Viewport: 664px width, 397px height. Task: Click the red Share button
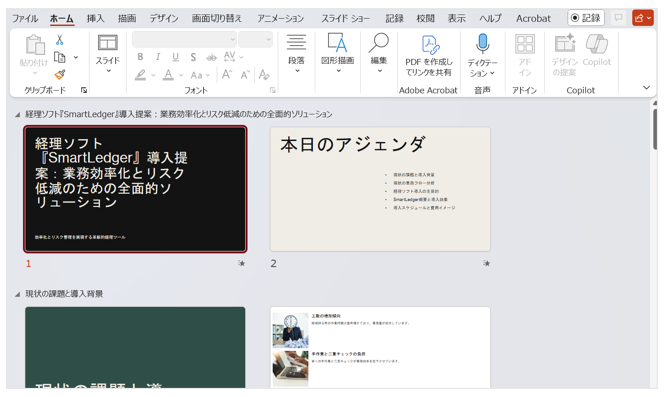642,18
